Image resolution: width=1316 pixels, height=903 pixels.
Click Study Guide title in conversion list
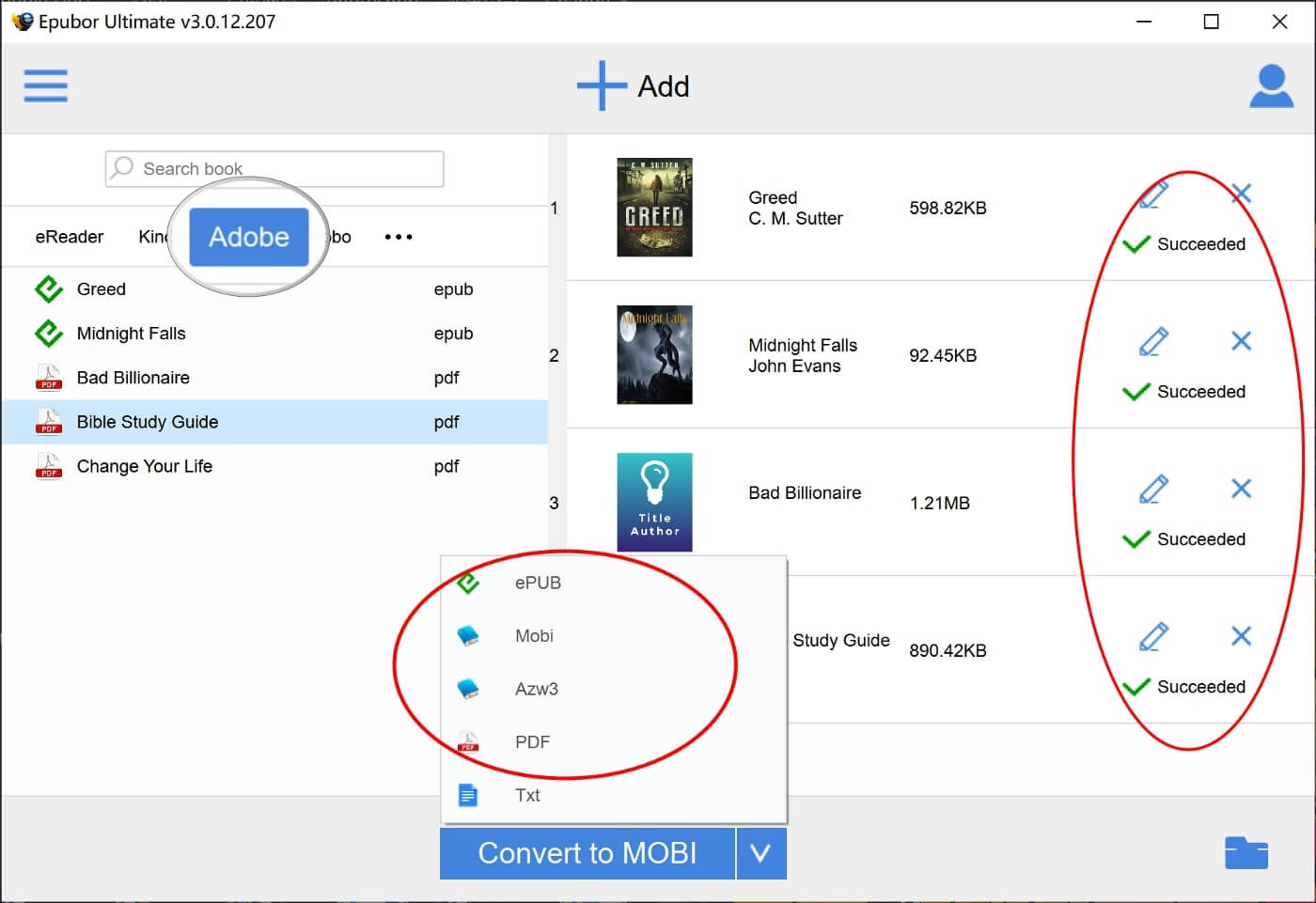click(x=840, y=640)
